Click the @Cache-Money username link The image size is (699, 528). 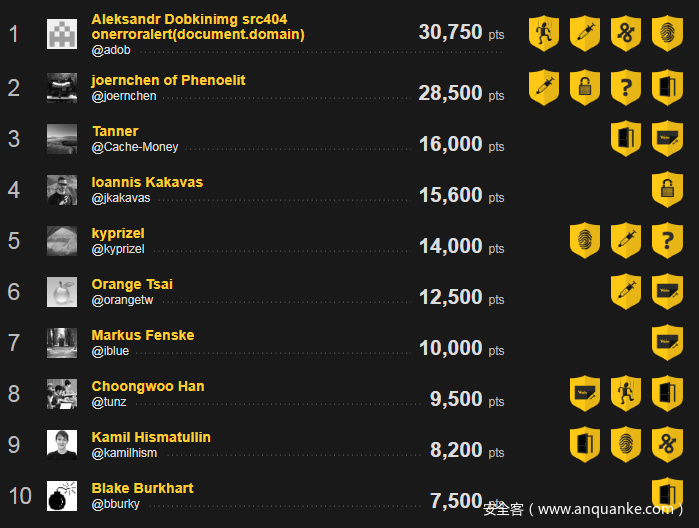(x=135, y=147)
